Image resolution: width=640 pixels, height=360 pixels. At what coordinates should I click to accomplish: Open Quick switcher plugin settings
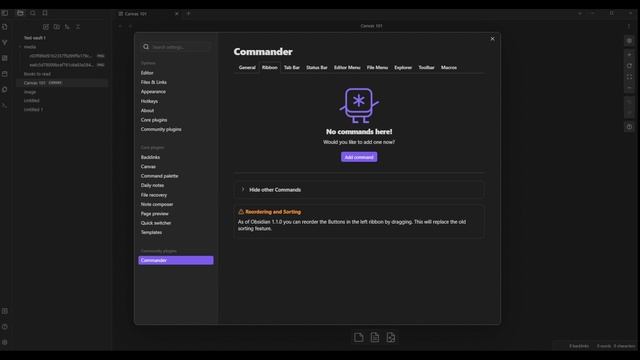(176, 223)
